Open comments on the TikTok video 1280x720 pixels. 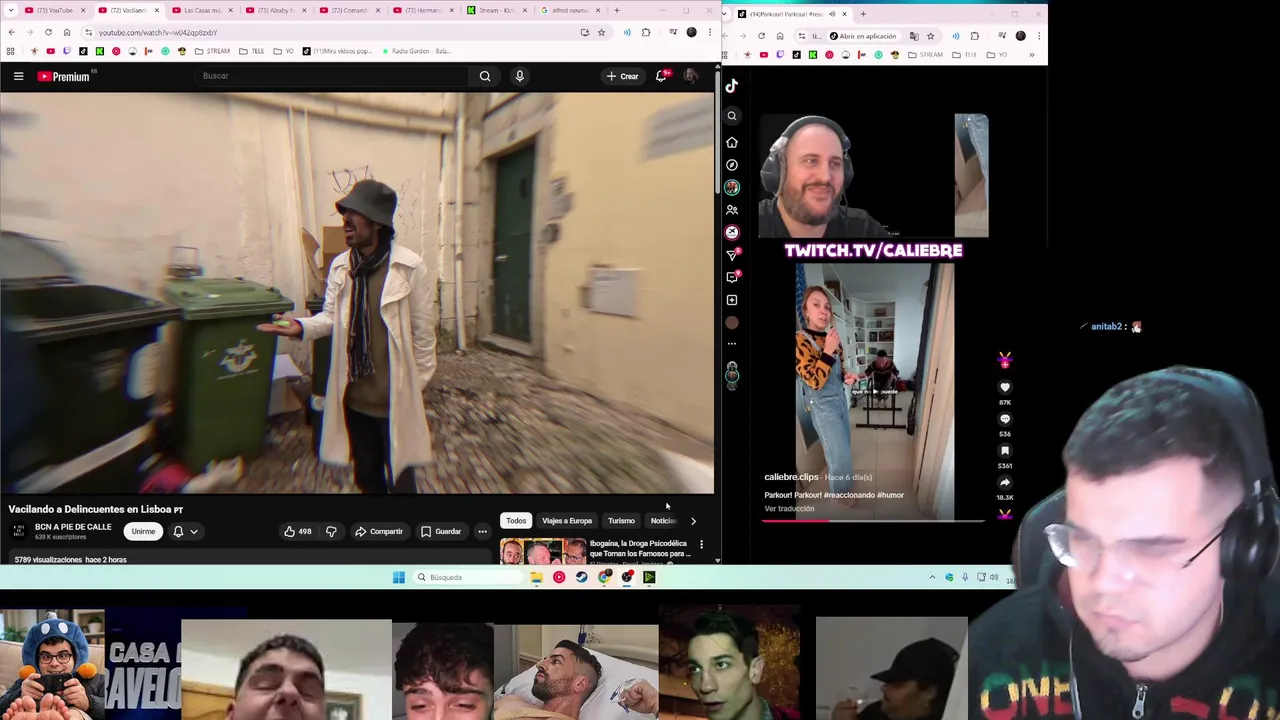click(x=1005, y=419)
